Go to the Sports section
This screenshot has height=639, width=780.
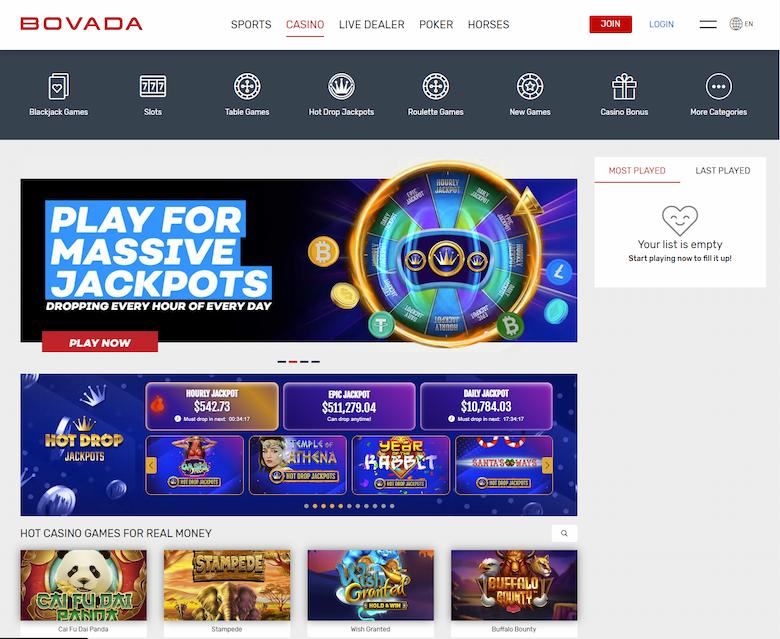[x=251, y=24]
